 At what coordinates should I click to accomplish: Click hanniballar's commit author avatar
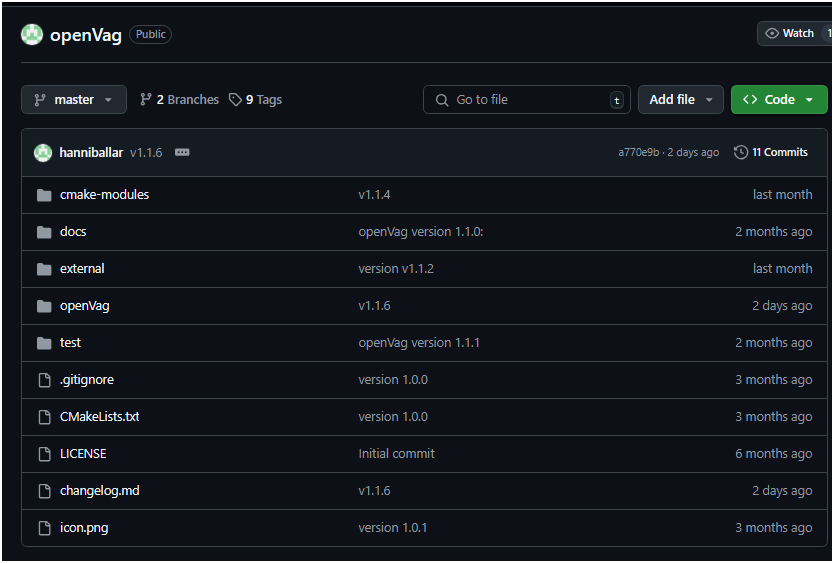click(x=43, y=153)
